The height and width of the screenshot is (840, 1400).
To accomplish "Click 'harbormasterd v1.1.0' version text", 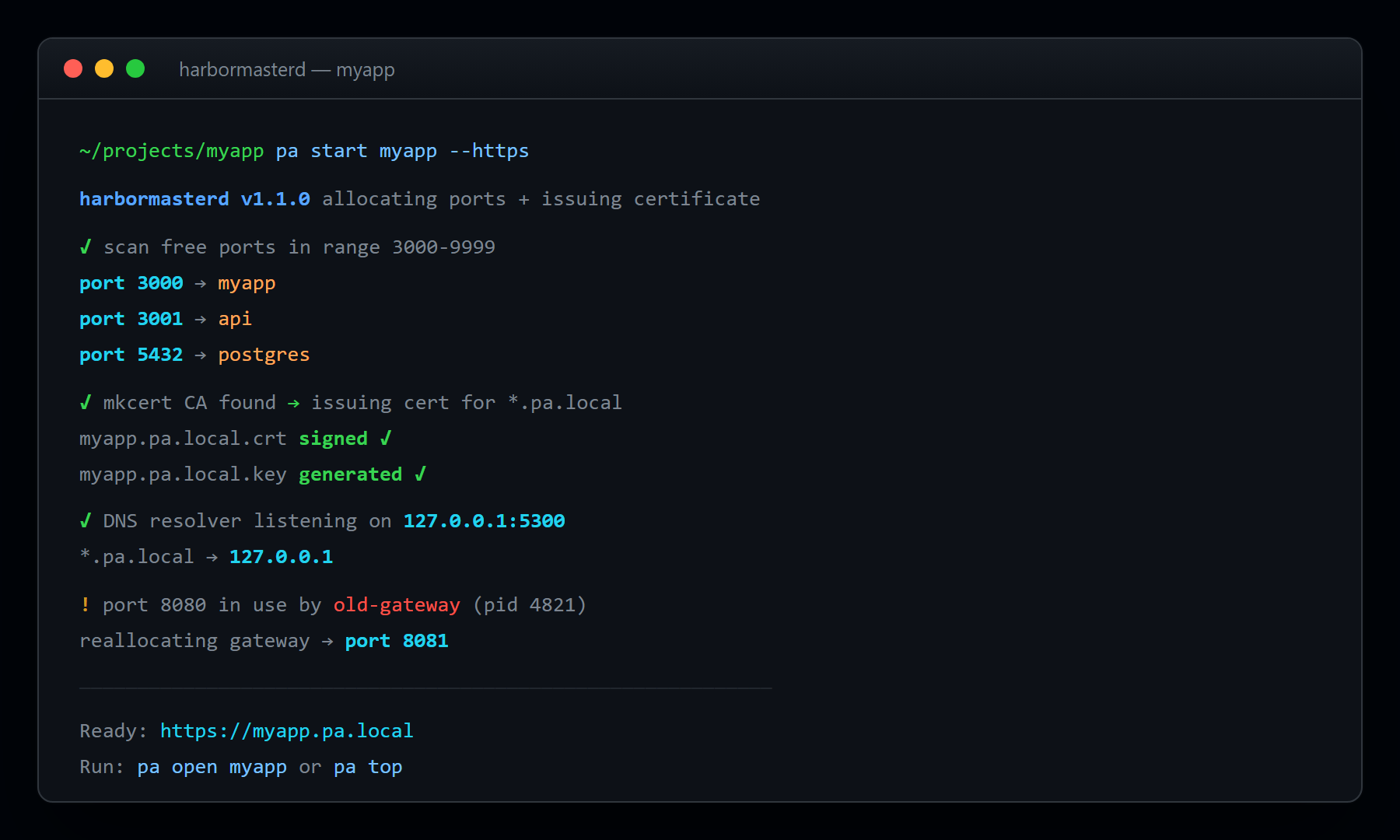I will [194, 199].
